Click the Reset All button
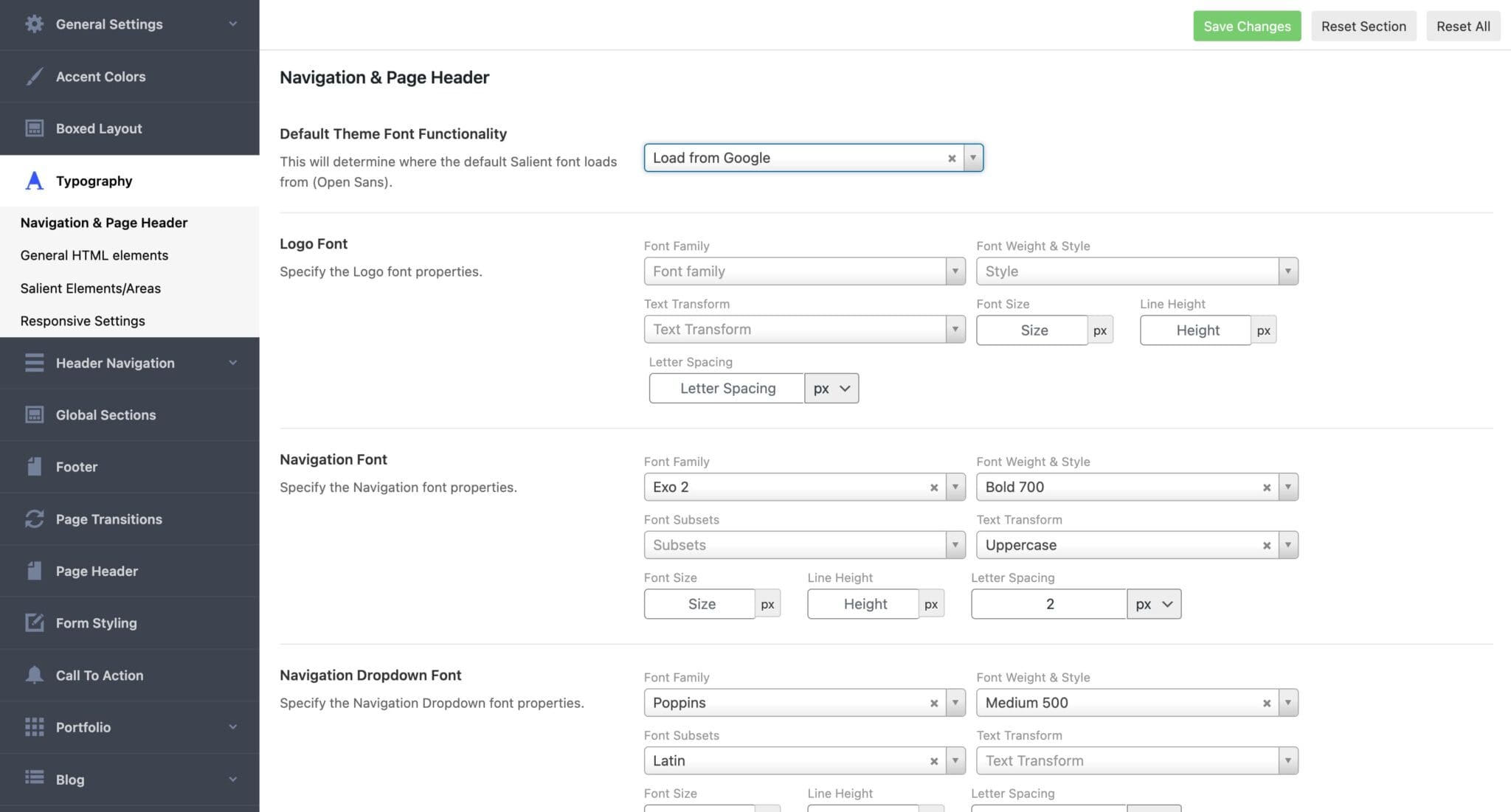Screen dimensions: 1511x812 [1462, 26]
